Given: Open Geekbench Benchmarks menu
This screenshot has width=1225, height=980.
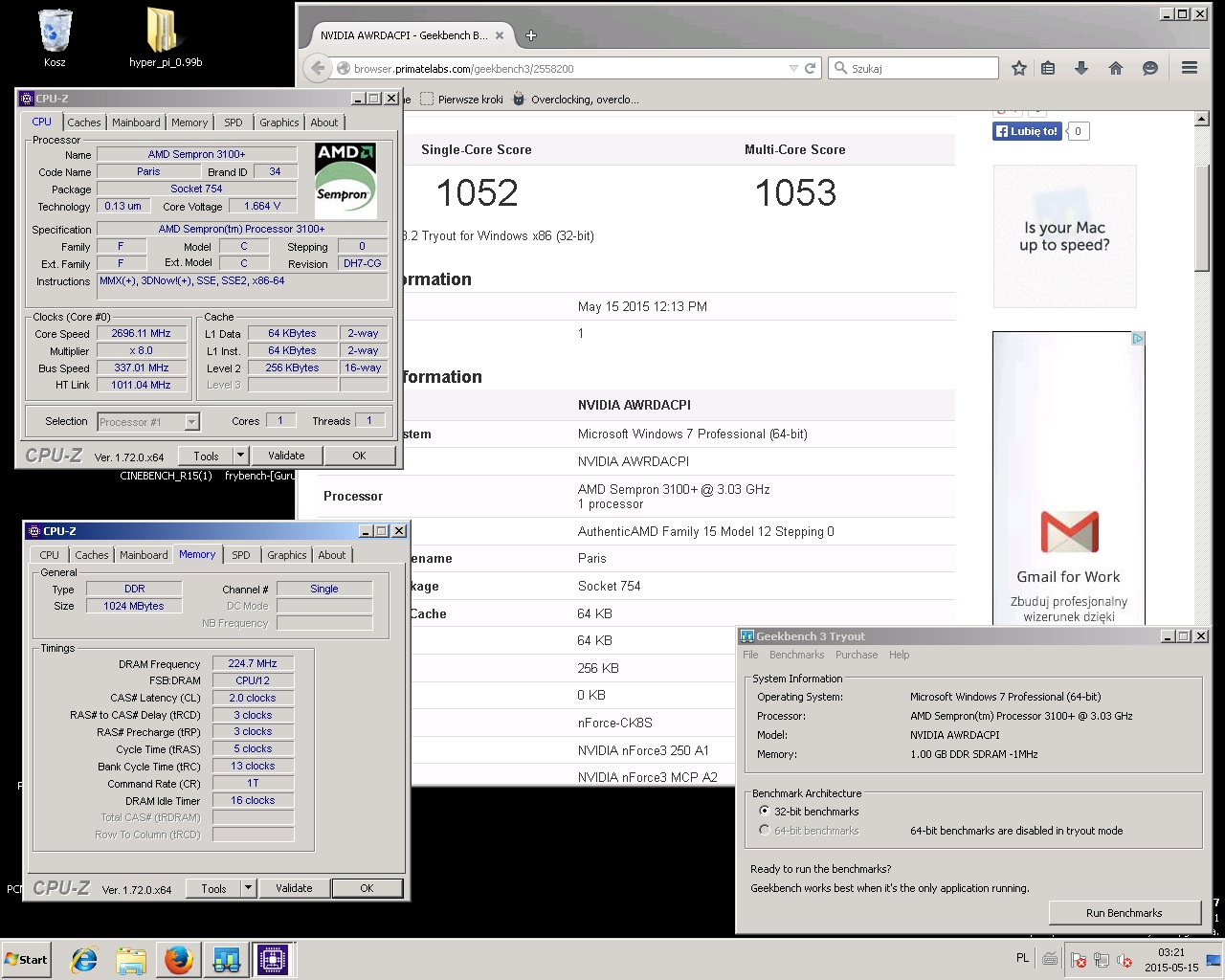Looking at the screenshot, I should [x=796, y=655].
